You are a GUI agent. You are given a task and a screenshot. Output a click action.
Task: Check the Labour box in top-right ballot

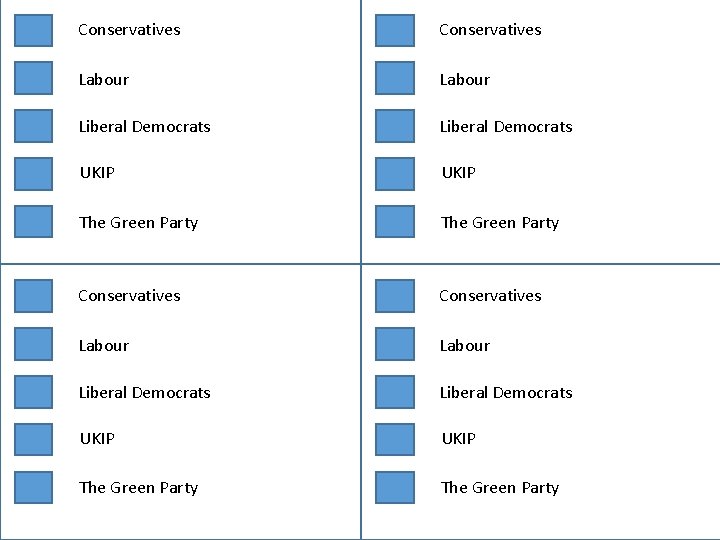point(395,78)
